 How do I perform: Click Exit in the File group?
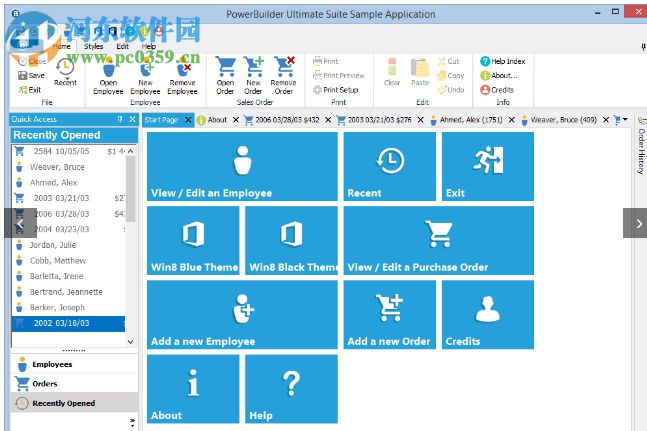click(x=29, y=90)
